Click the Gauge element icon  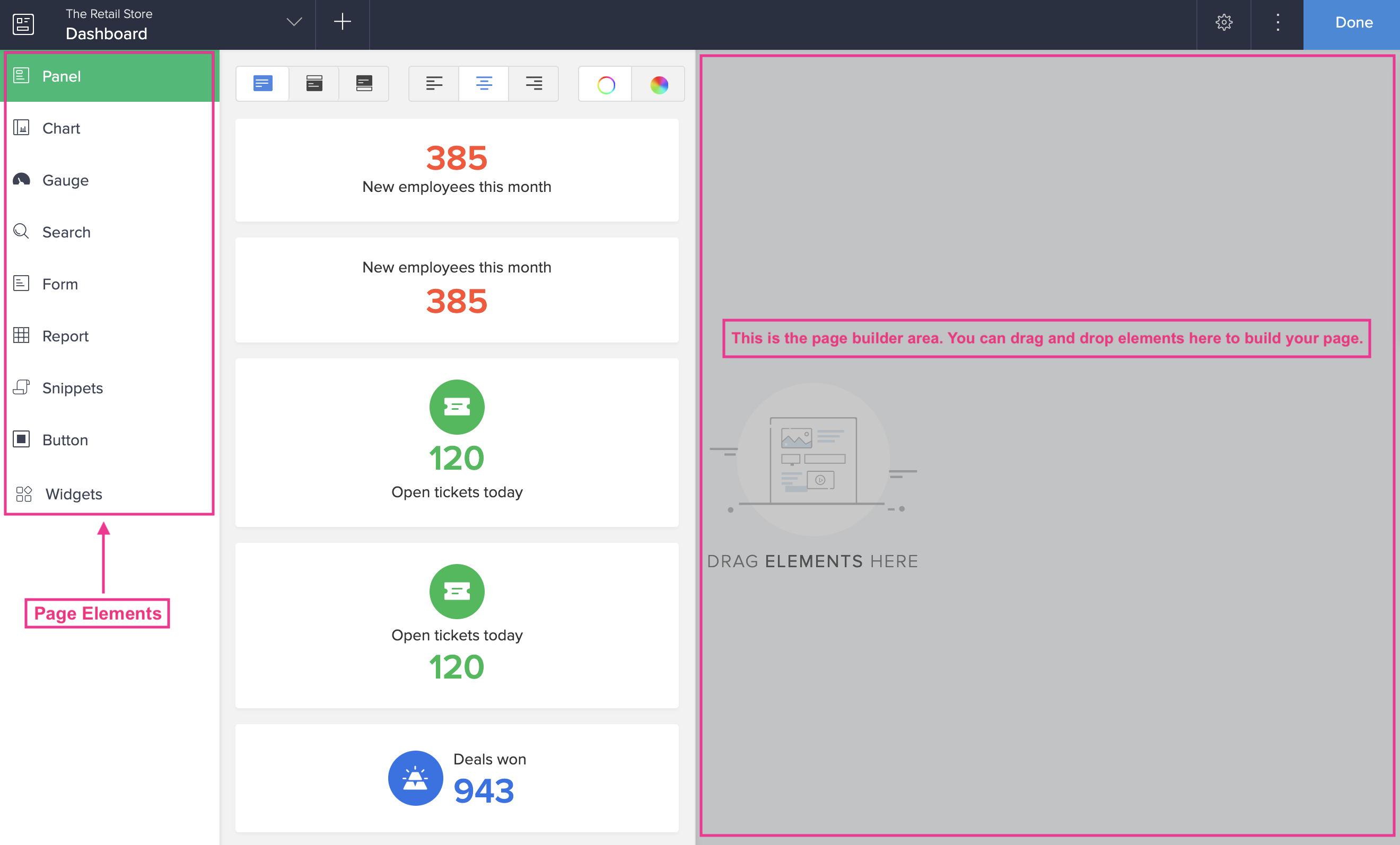[21, 180]
